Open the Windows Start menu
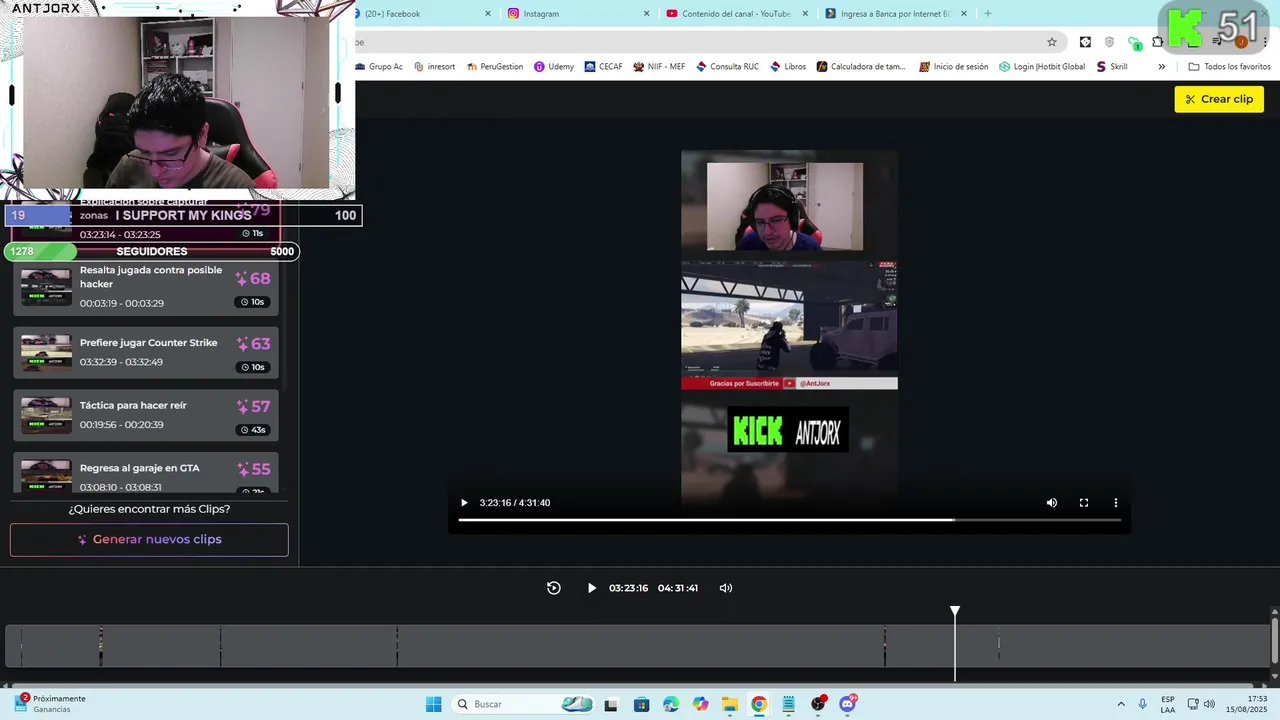This screenshot has width=1280, height=720. click(433, 704)
